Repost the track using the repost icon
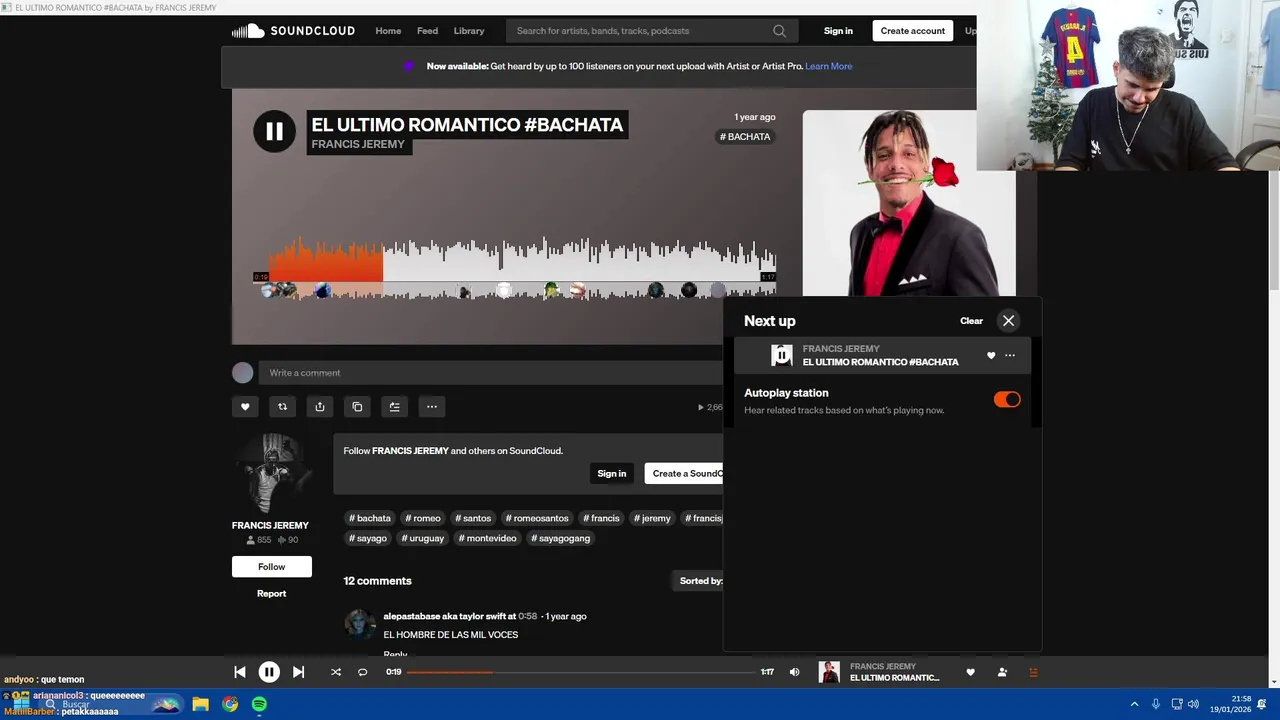This screenshot has width=1280, height=720. click(x=282, y=407)
